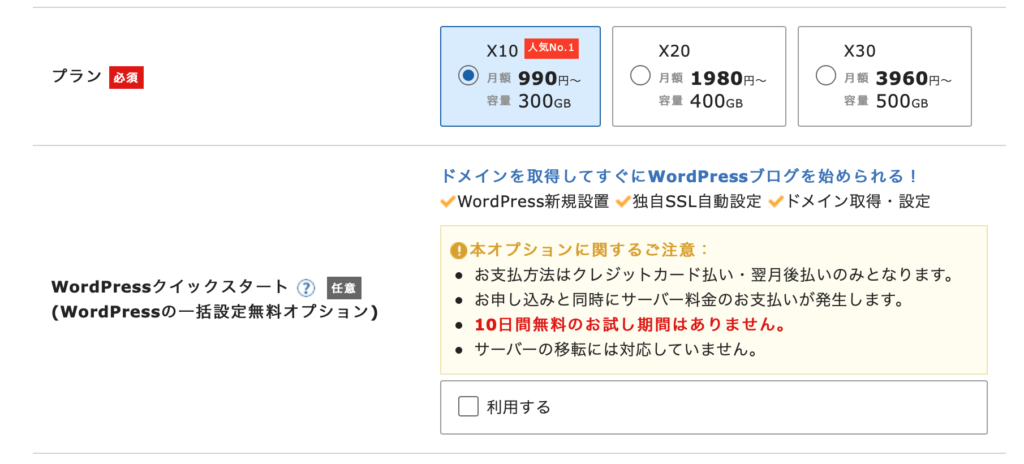Click the gray 任意 badge

point(344,288)
